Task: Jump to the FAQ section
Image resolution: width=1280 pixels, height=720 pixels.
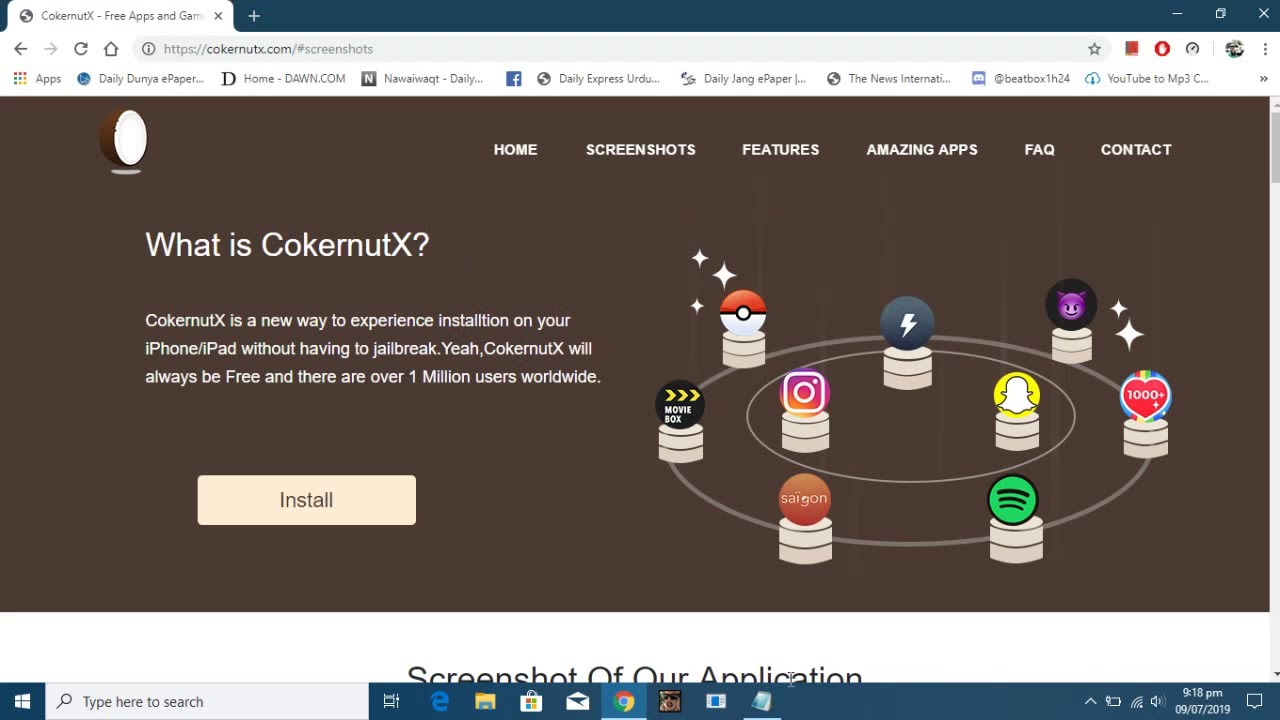Action: pos(1039,149)
